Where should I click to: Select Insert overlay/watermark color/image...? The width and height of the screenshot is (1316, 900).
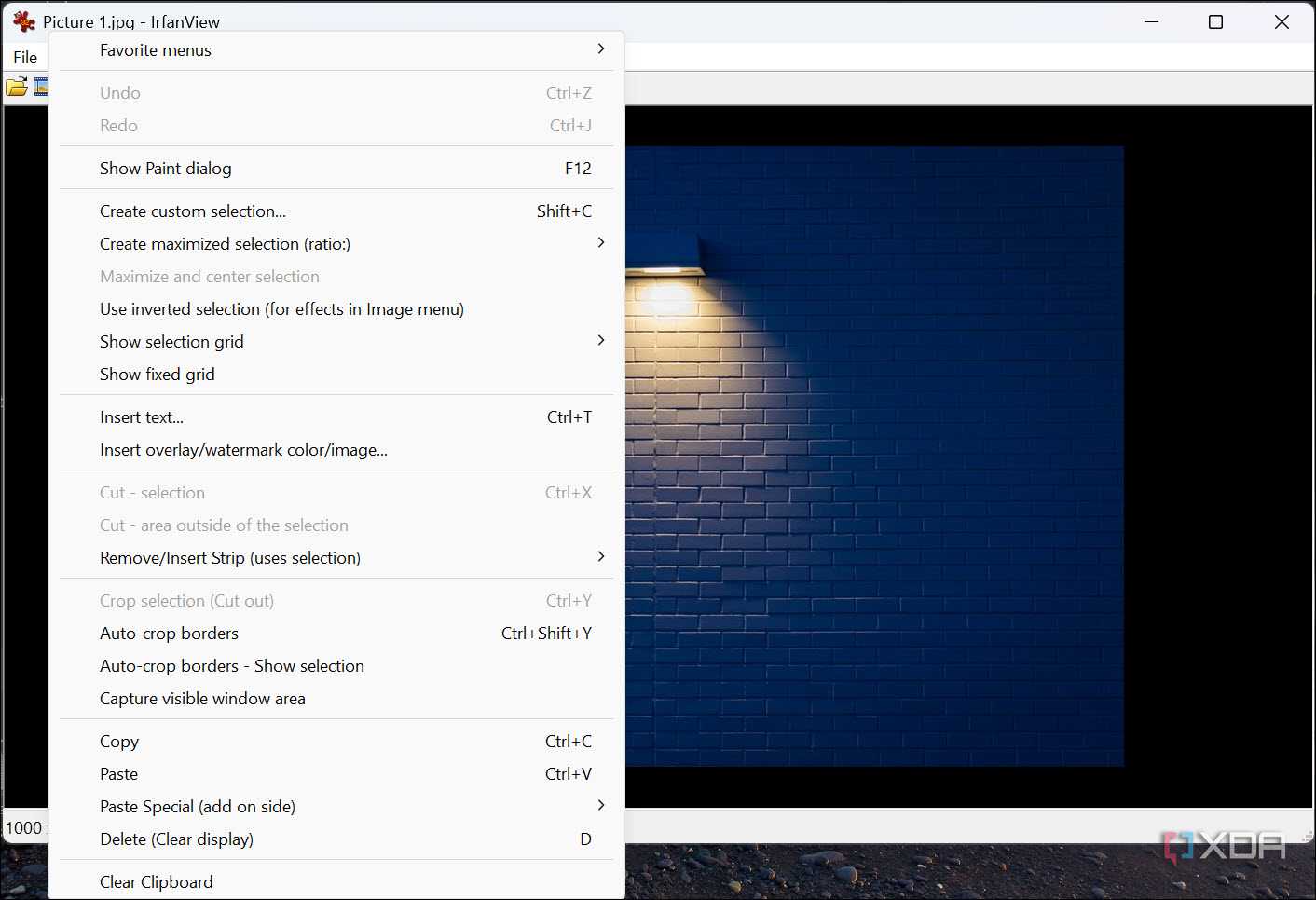336,450
